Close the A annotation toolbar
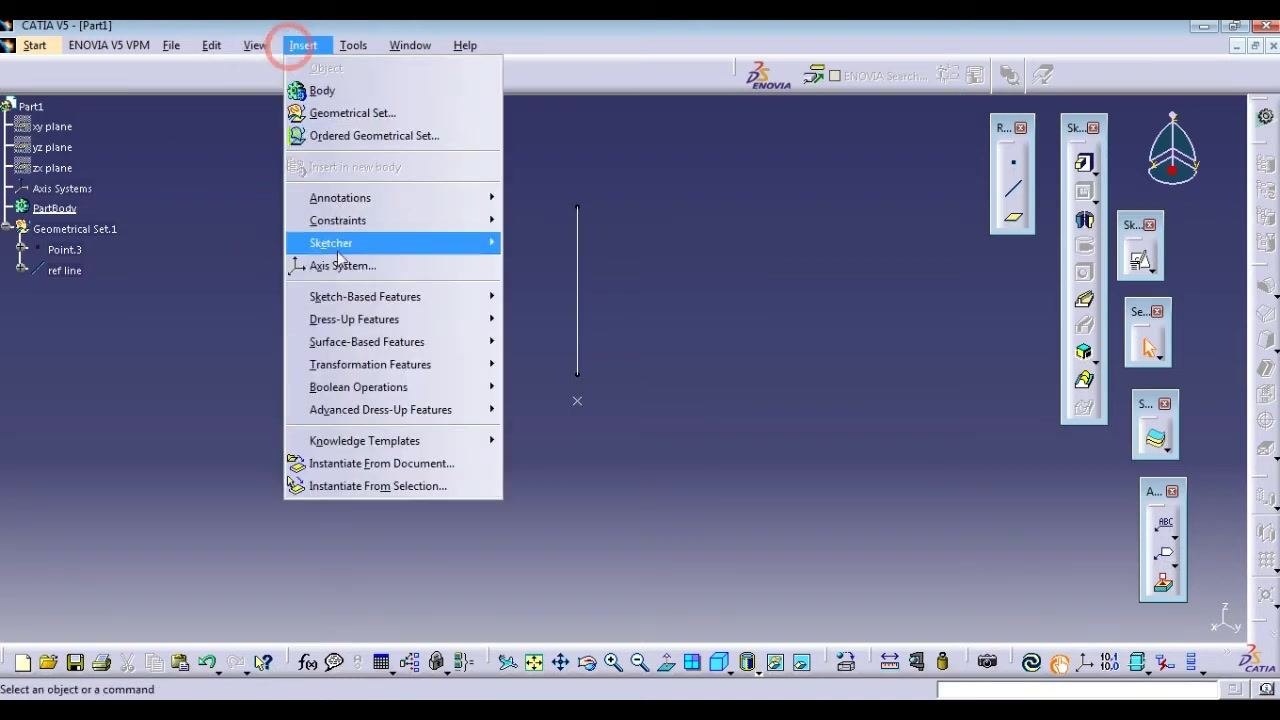 click(1172, 491)
